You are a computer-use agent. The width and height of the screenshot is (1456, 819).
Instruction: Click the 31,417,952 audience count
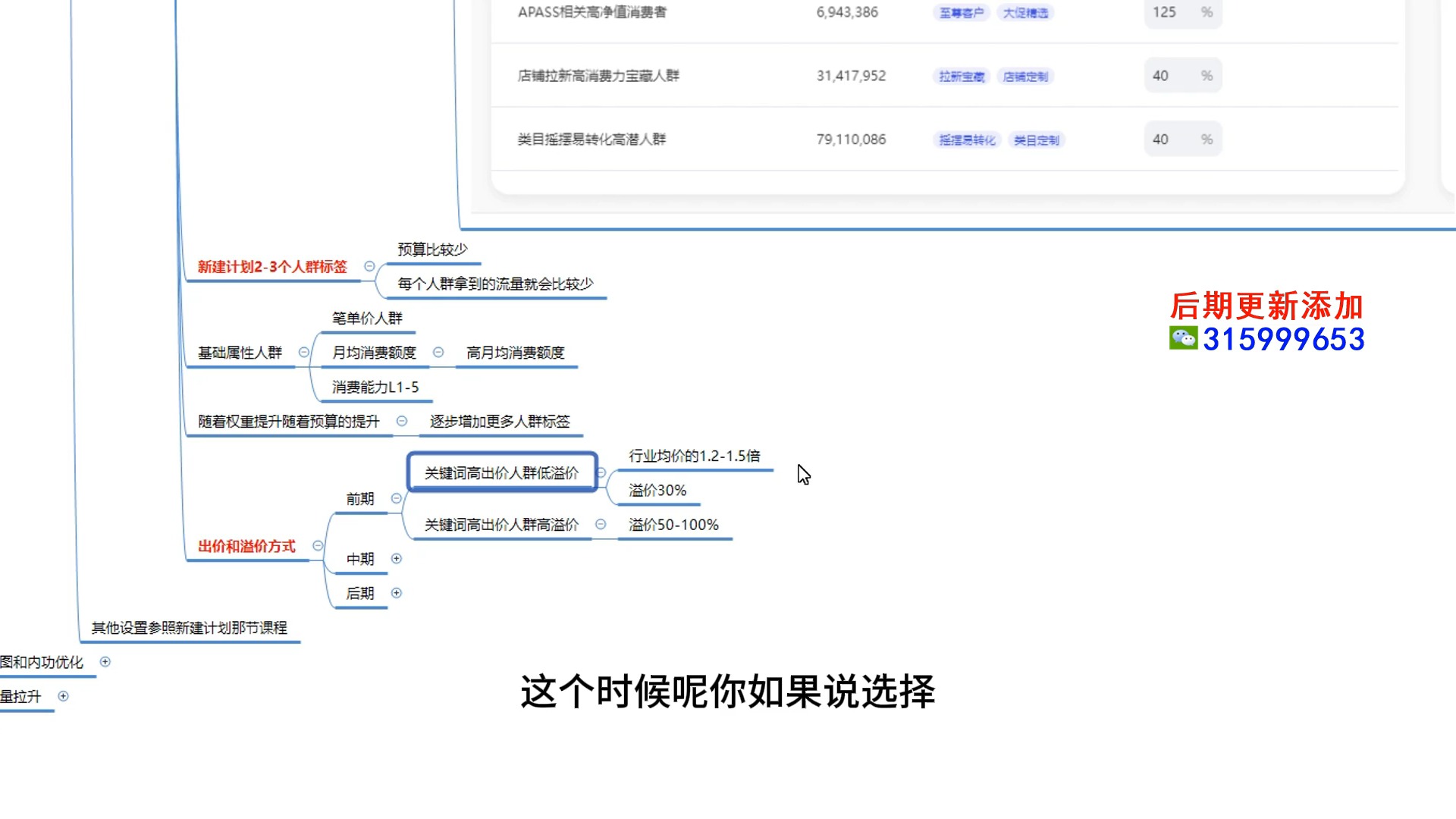coord(851,76)
